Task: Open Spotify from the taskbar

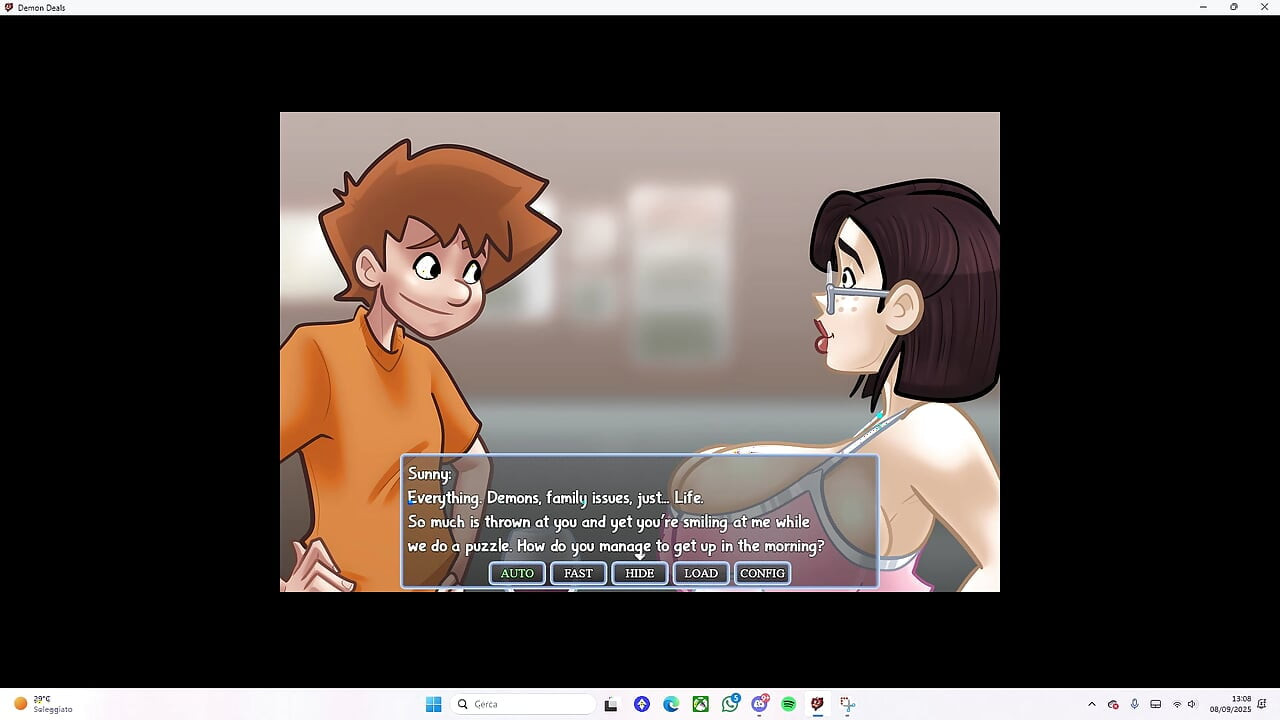Action: coord(788,704)
